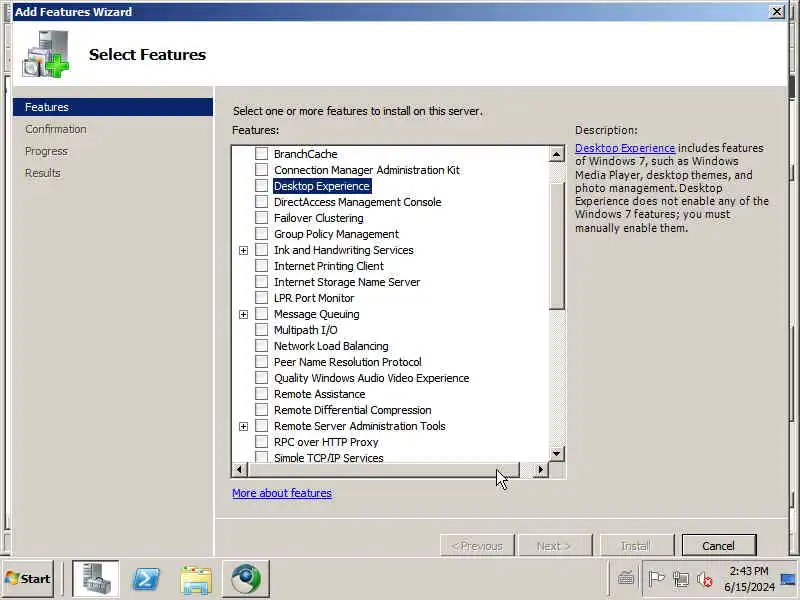The height and width of the screenshot is (600, 800).
Task: Close the Add Features Wizard window
Action: (x=777, y=11)
